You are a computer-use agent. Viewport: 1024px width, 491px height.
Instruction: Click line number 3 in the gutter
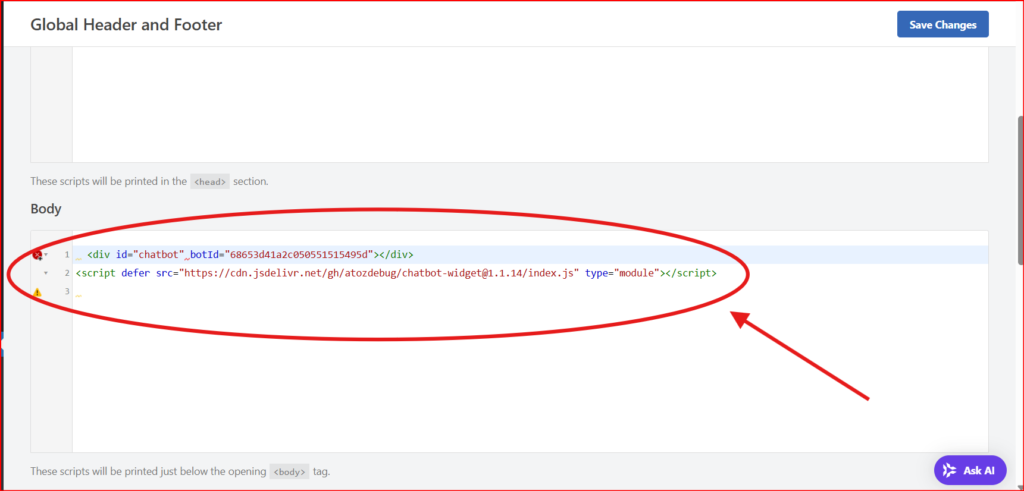(x=67, y=292)
